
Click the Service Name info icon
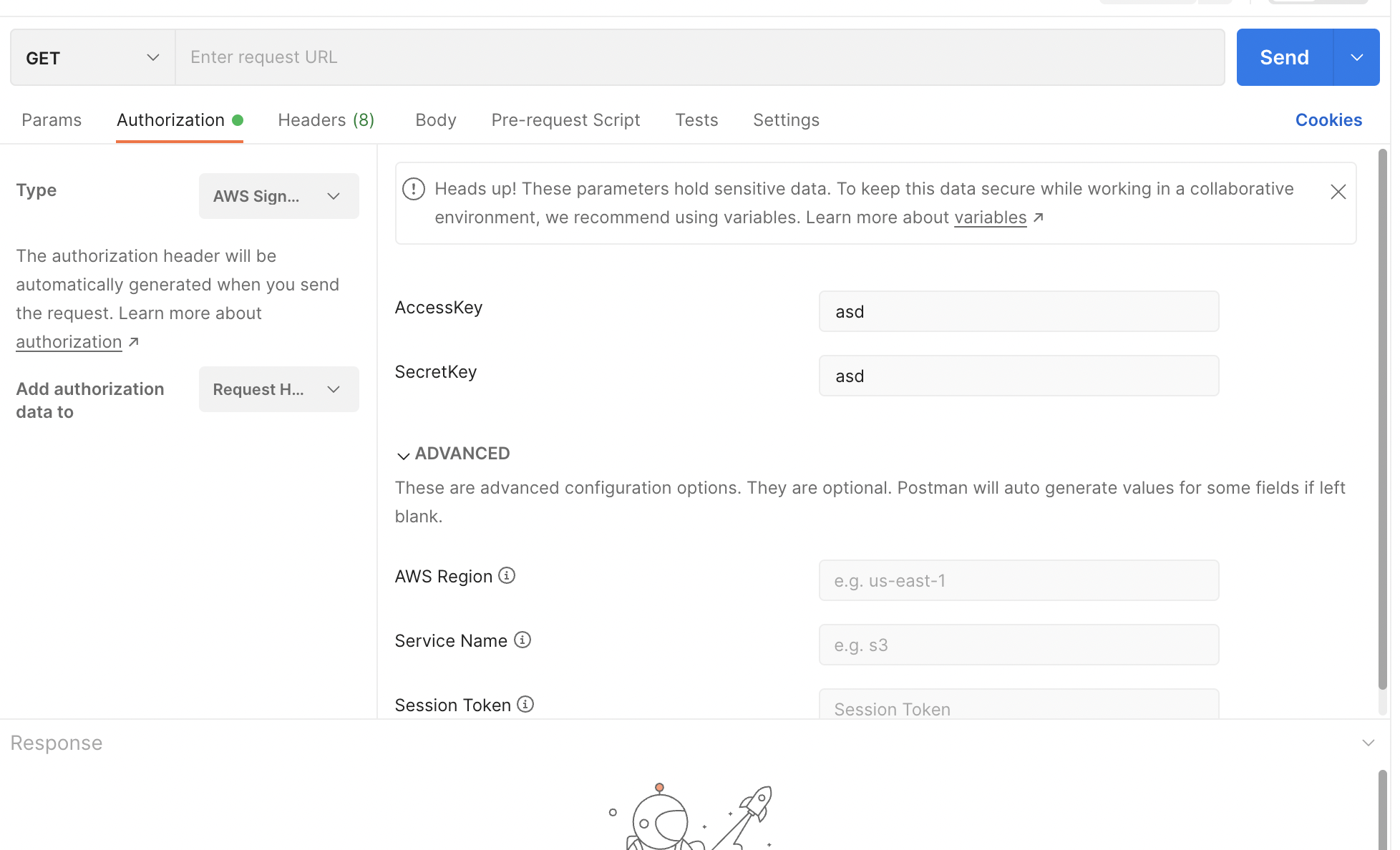coord(522,640)
